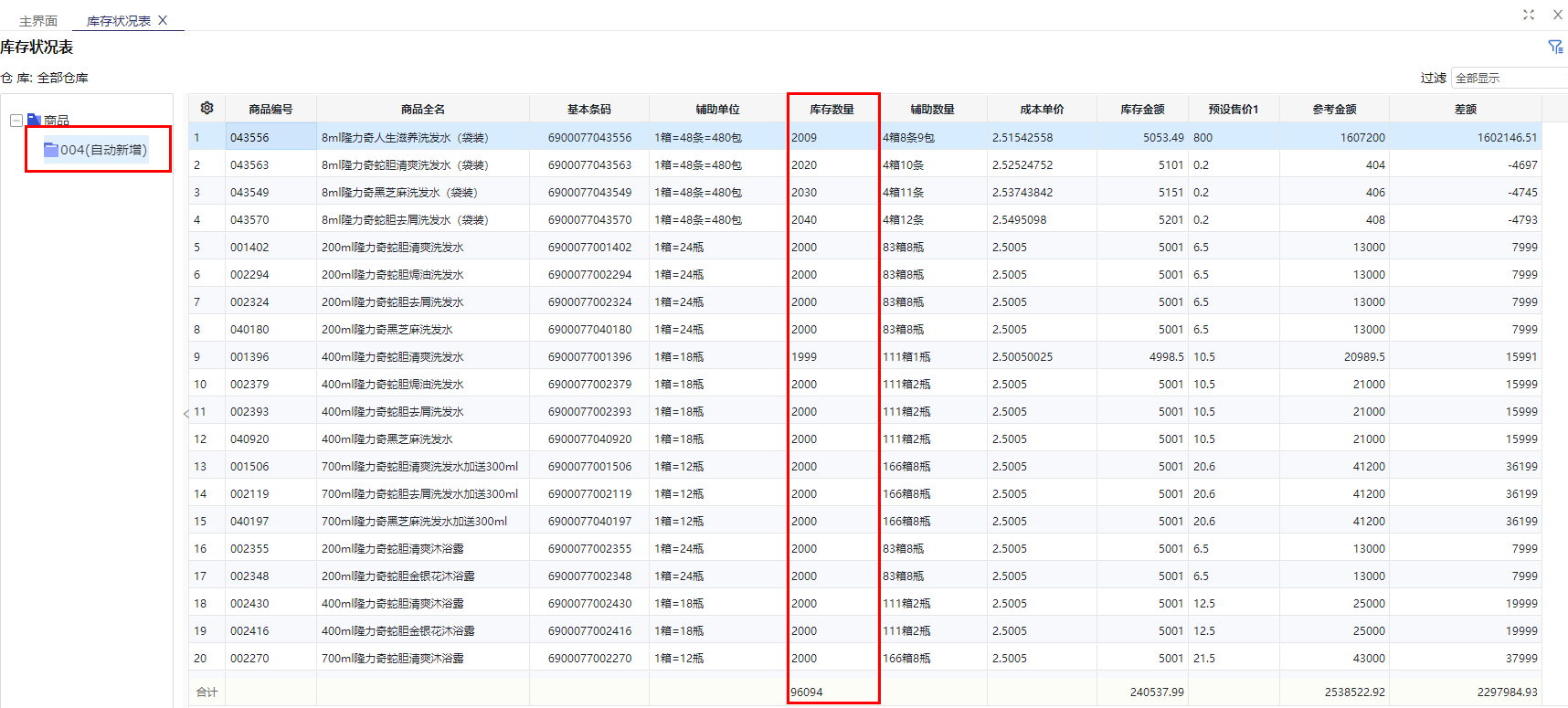Click the 商品 folder icon in tree
Viewport: 1568px width, 708px height.
click(34, 120)
